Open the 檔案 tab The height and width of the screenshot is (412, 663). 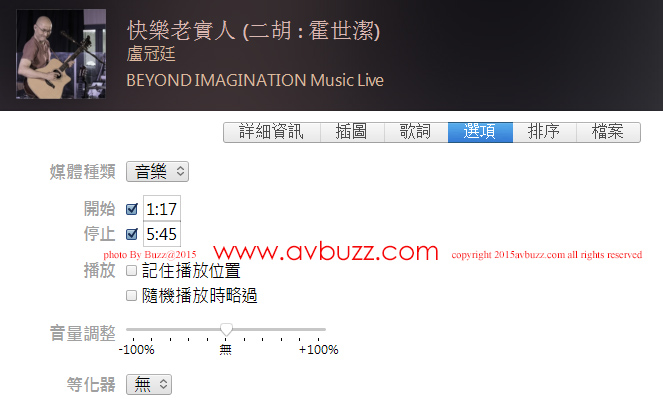click(608, 132)
